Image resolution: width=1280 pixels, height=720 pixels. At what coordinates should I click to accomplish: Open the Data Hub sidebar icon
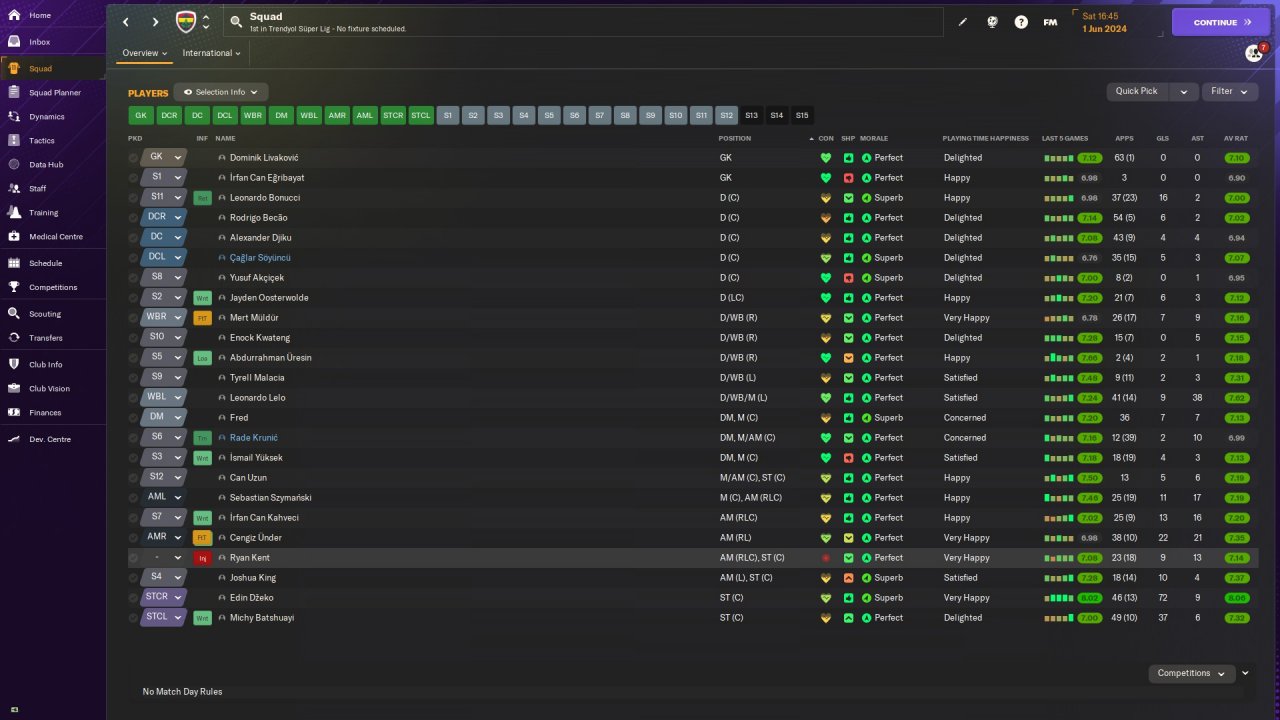(x=14, y=164)
